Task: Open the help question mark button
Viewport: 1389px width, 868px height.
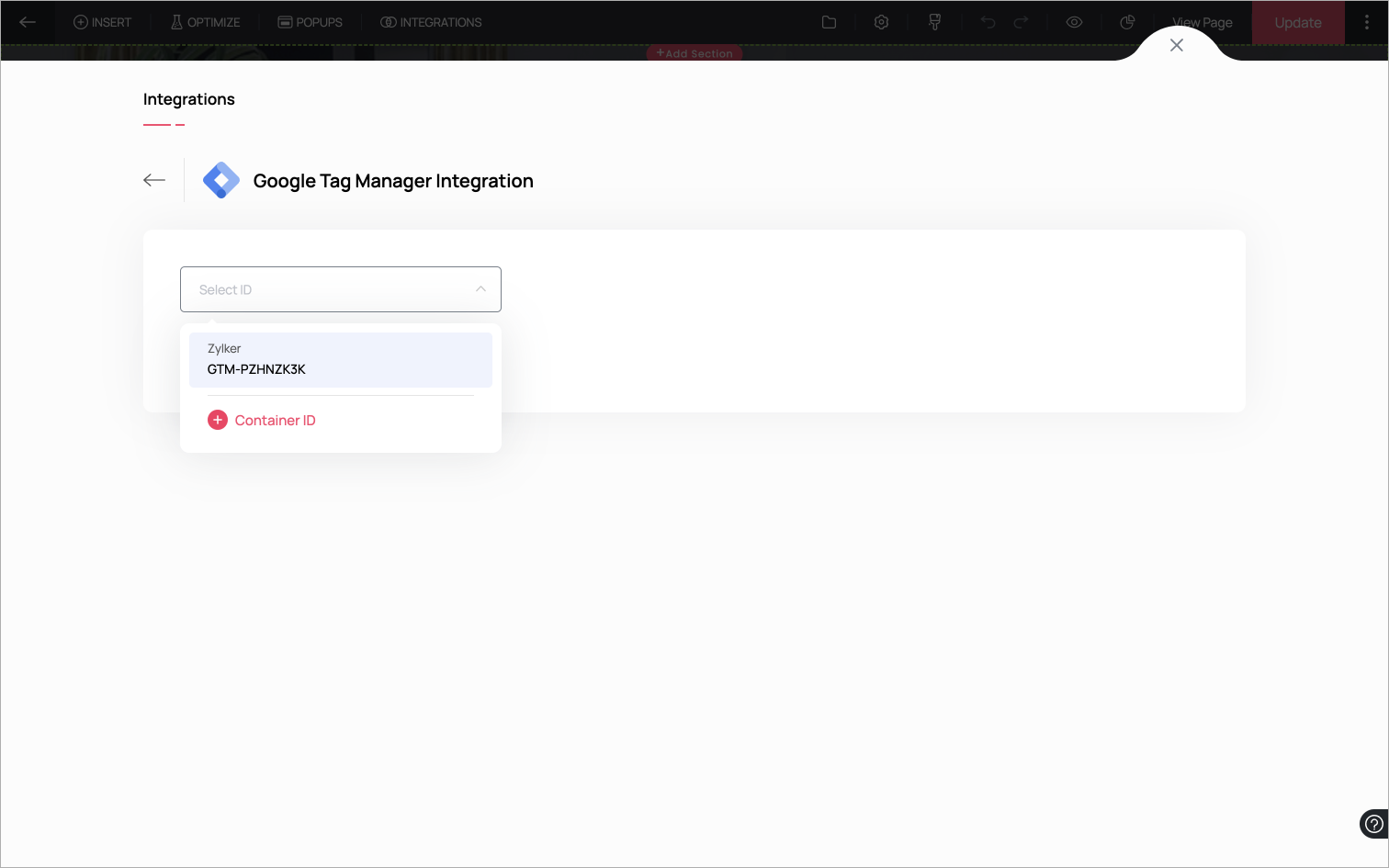Action: [x=1374, y=824]
